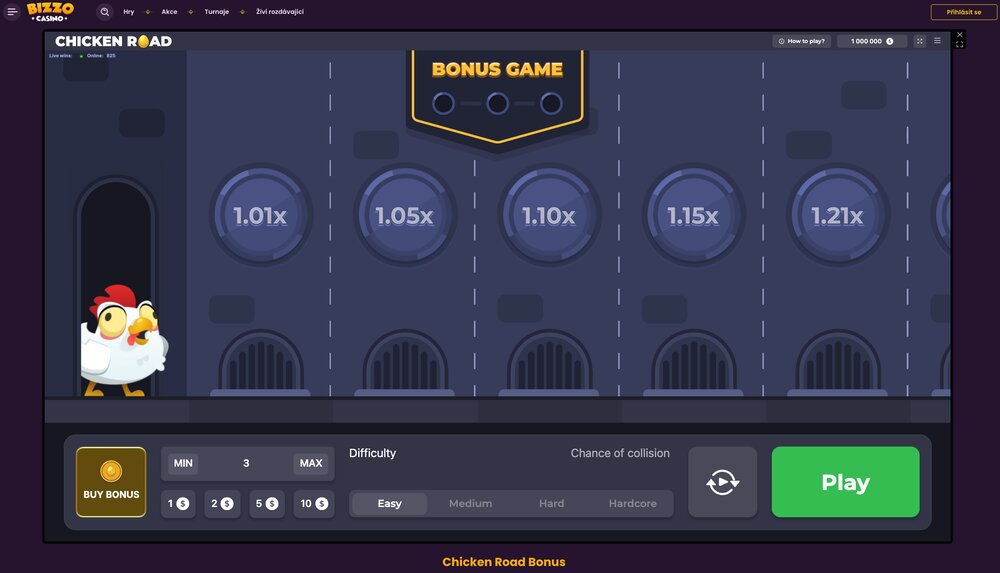Viewport: 1000px width, 573px height.
Task: Toggle the autoplay circular arrows button
Action: 722,482
